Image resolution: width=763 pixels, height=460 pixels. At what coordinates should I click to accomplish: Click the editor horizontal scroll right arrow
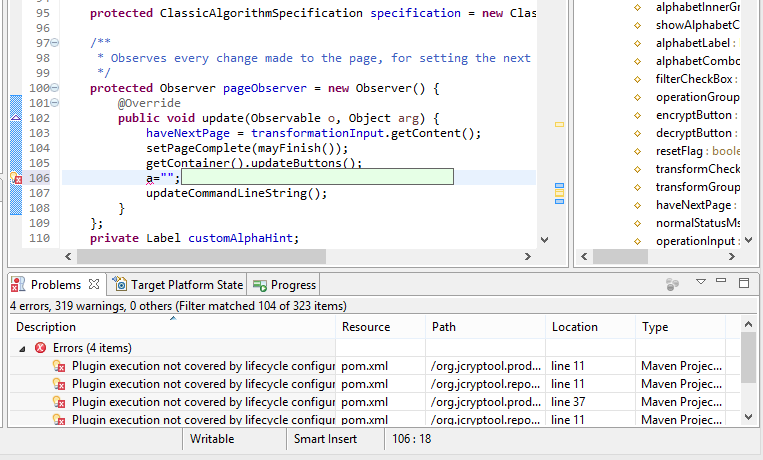[x=527, y=257]
